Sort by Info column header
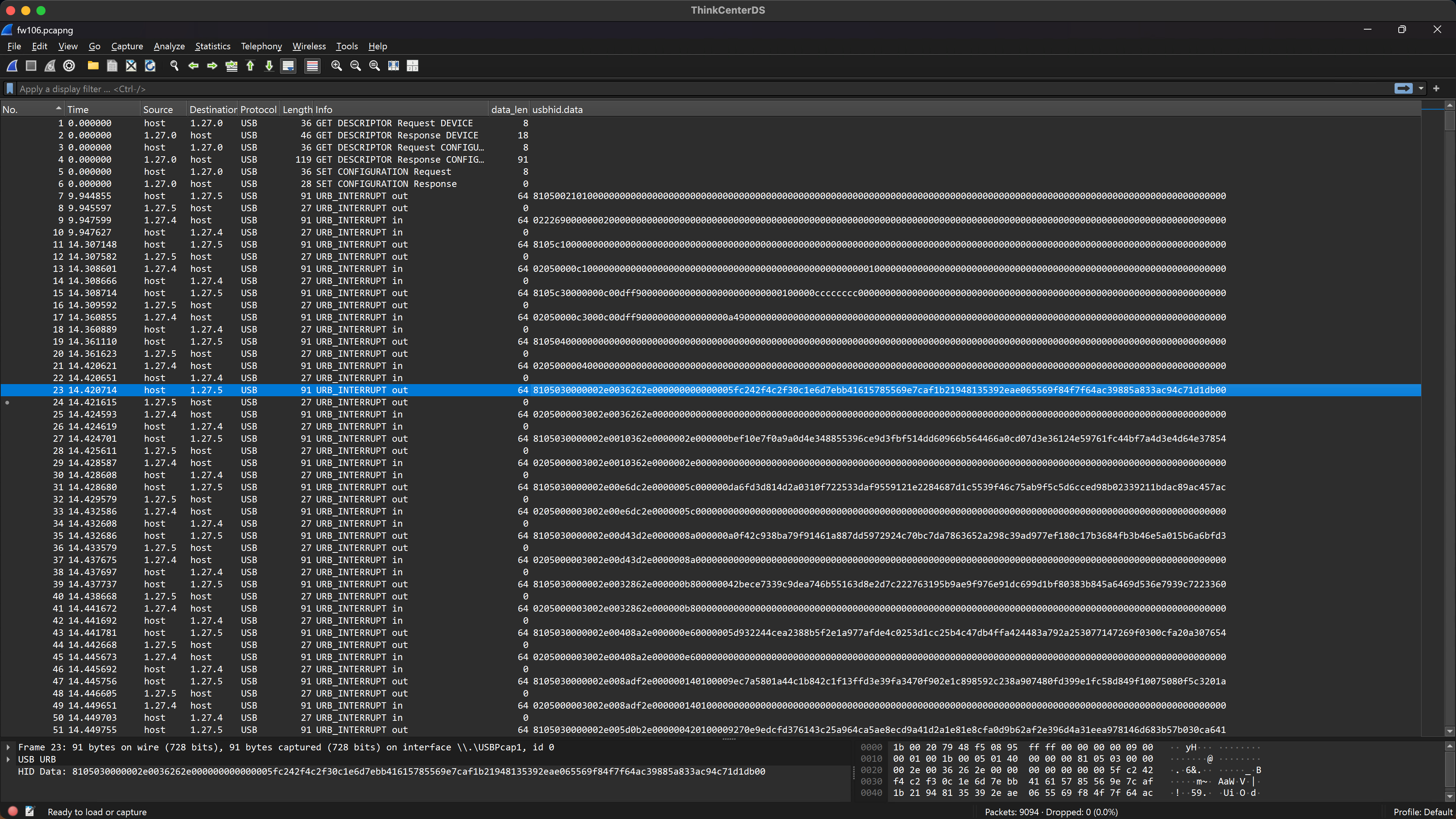 400,110
